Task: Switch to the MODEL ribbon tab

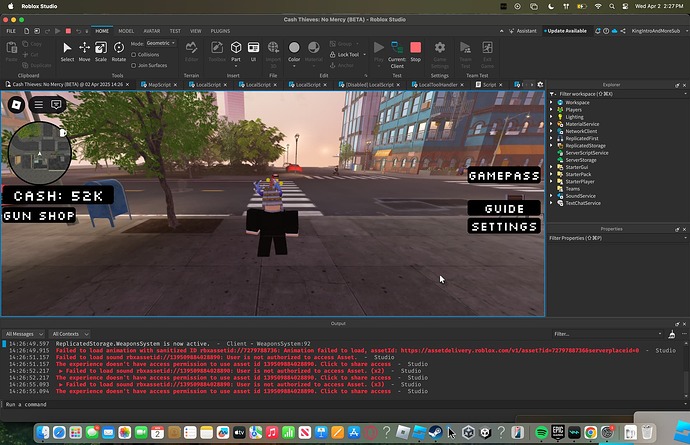Action: point(126,31)
